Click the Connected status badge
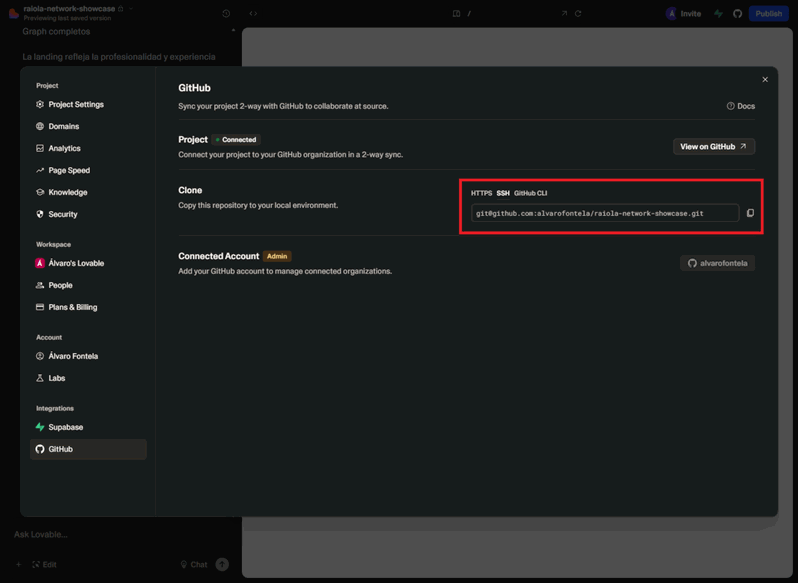This screenshot has height=583, width=798. click(x=236, y=139)
